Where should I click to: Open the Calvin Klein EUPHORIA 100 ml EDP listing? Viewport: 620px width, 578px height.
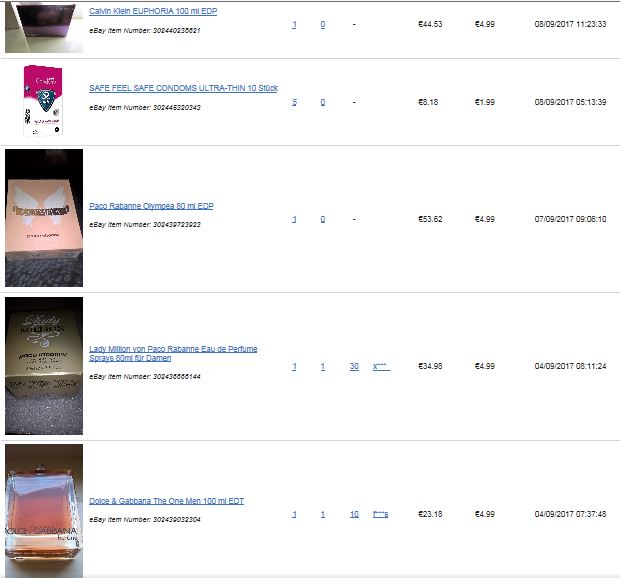[x=153, y=11]
